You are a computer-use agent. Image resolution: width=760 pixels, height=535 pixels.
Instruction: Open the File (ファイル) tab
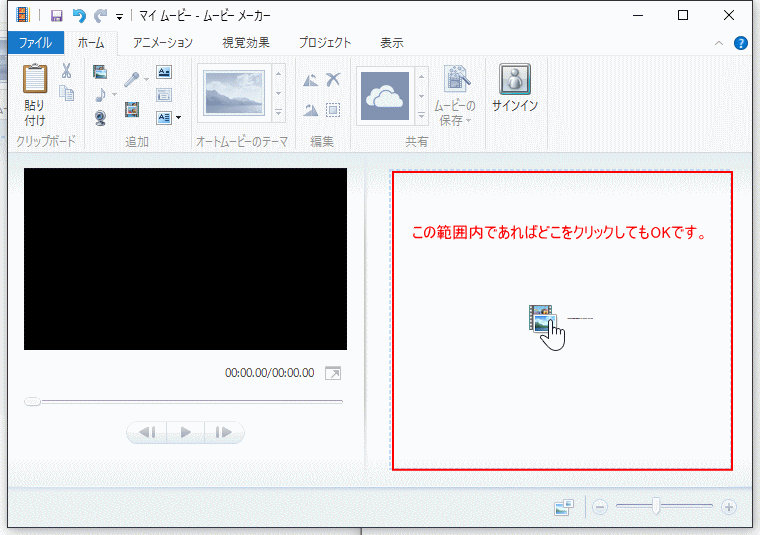[x=35, y=43]
